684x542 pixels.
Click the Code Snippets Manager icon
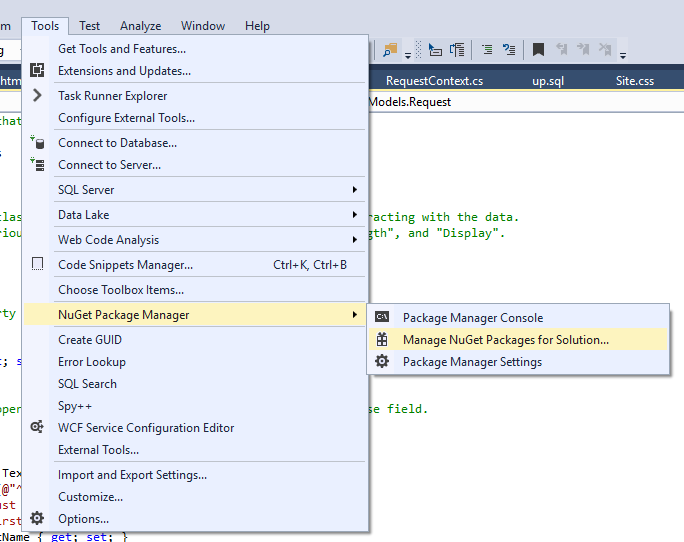[38, 264]
